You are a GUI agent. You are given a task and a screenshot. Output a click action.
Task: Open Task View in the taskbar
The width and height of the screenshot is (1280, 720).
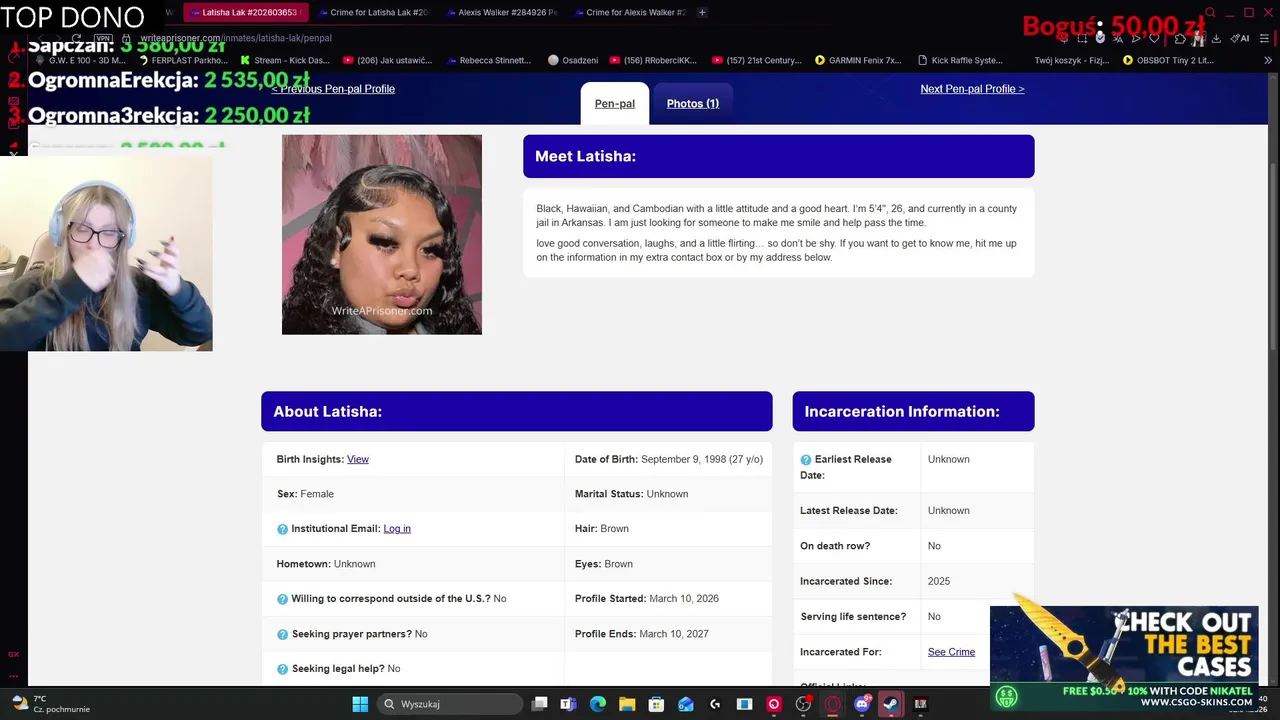pos(540,704)
